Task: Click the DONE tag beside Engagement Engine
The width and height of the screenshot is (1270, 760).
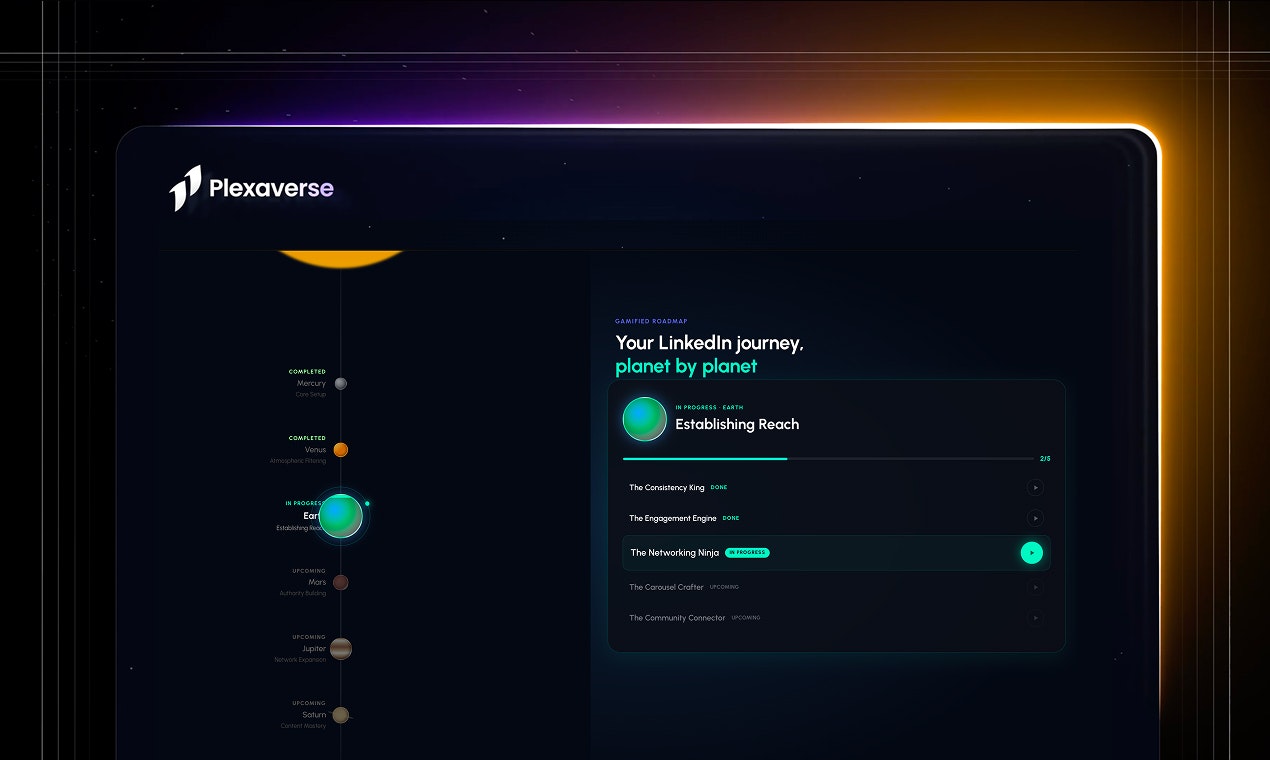Action: [731, 519]
